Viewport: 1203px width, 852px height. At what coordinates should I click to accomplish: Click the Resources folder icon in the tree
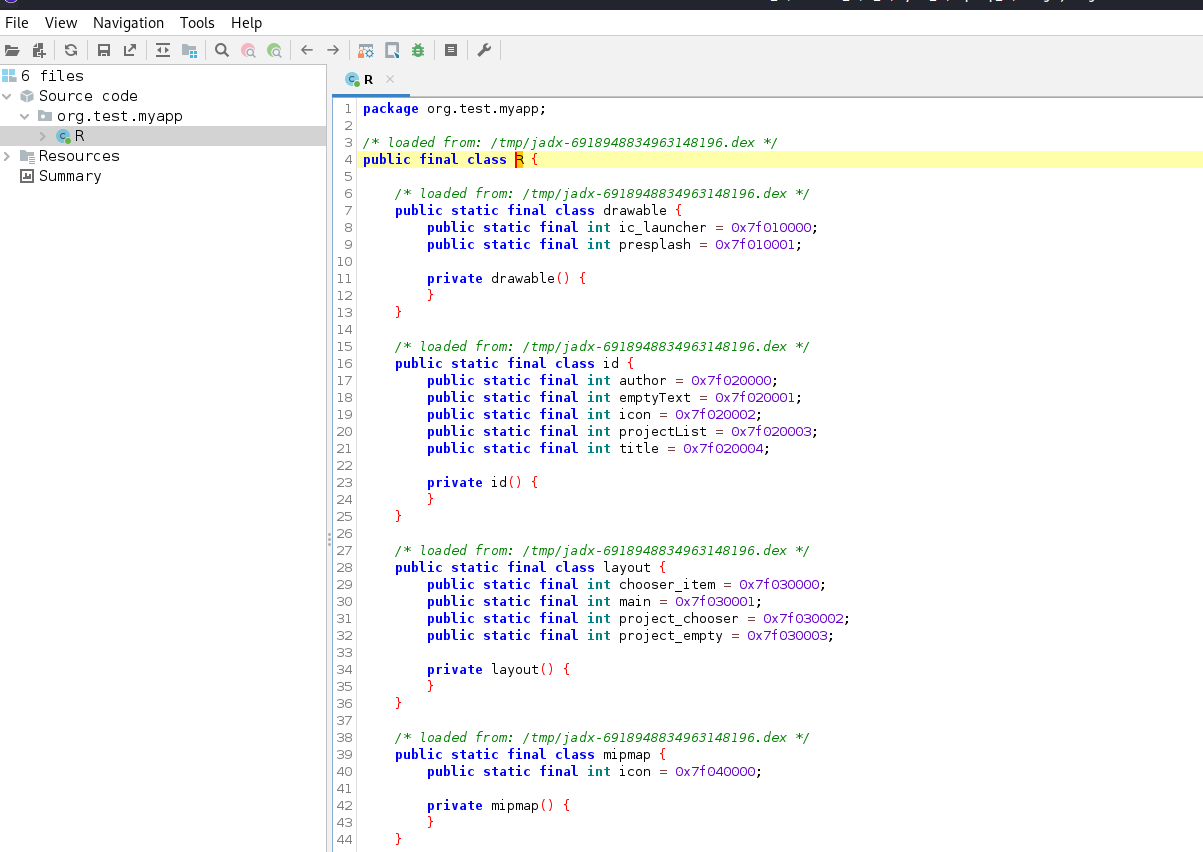tap(27, 156)
